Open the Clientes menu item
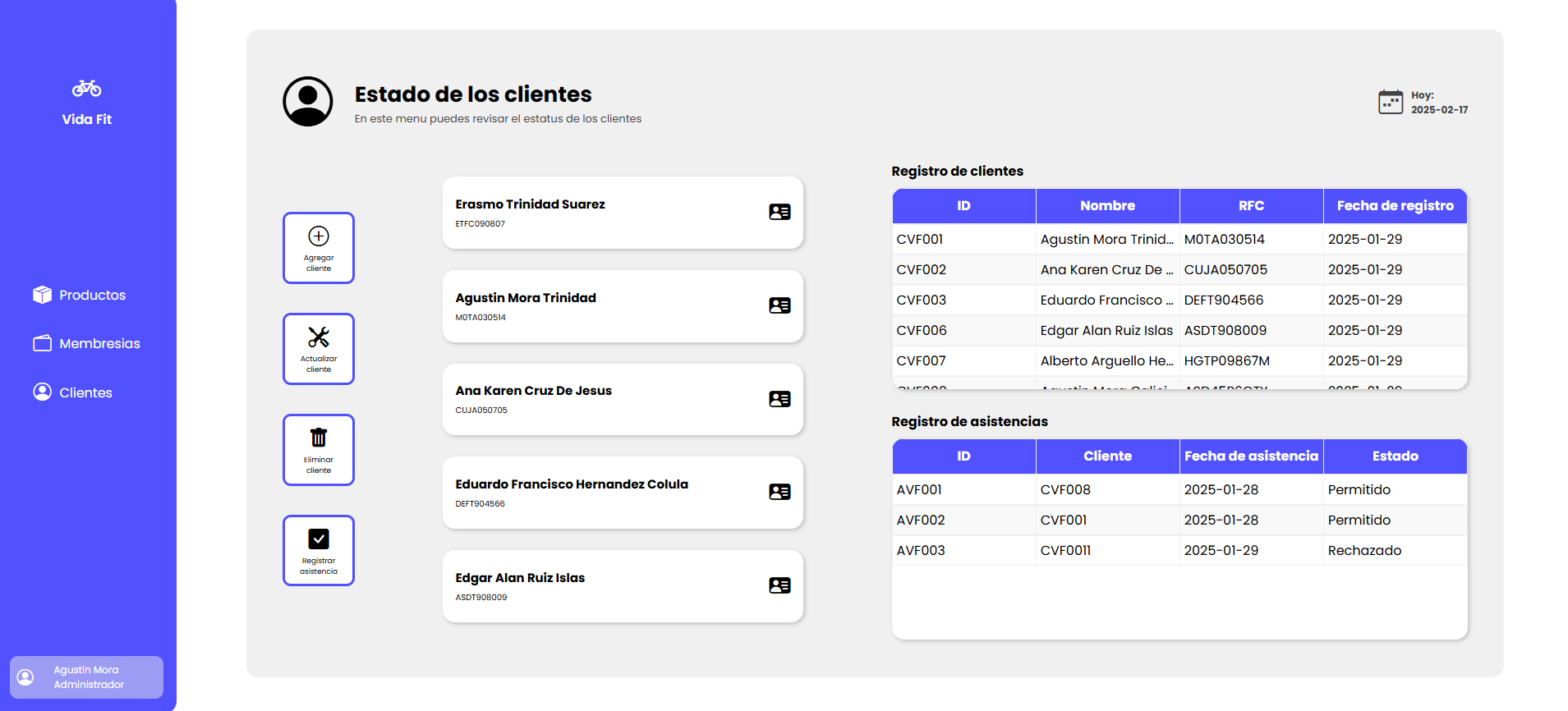The width and height of the screenshot is (1568, 711). pos(73,392)
